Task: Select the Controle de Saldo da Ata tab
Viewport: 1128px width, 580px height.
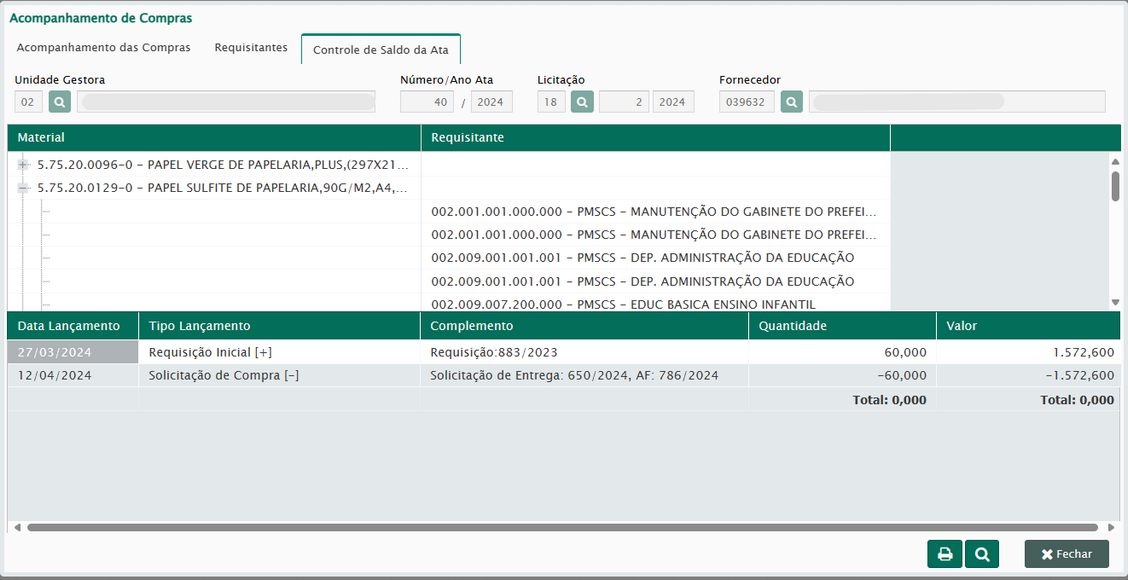Action: [x=381, y=49]
